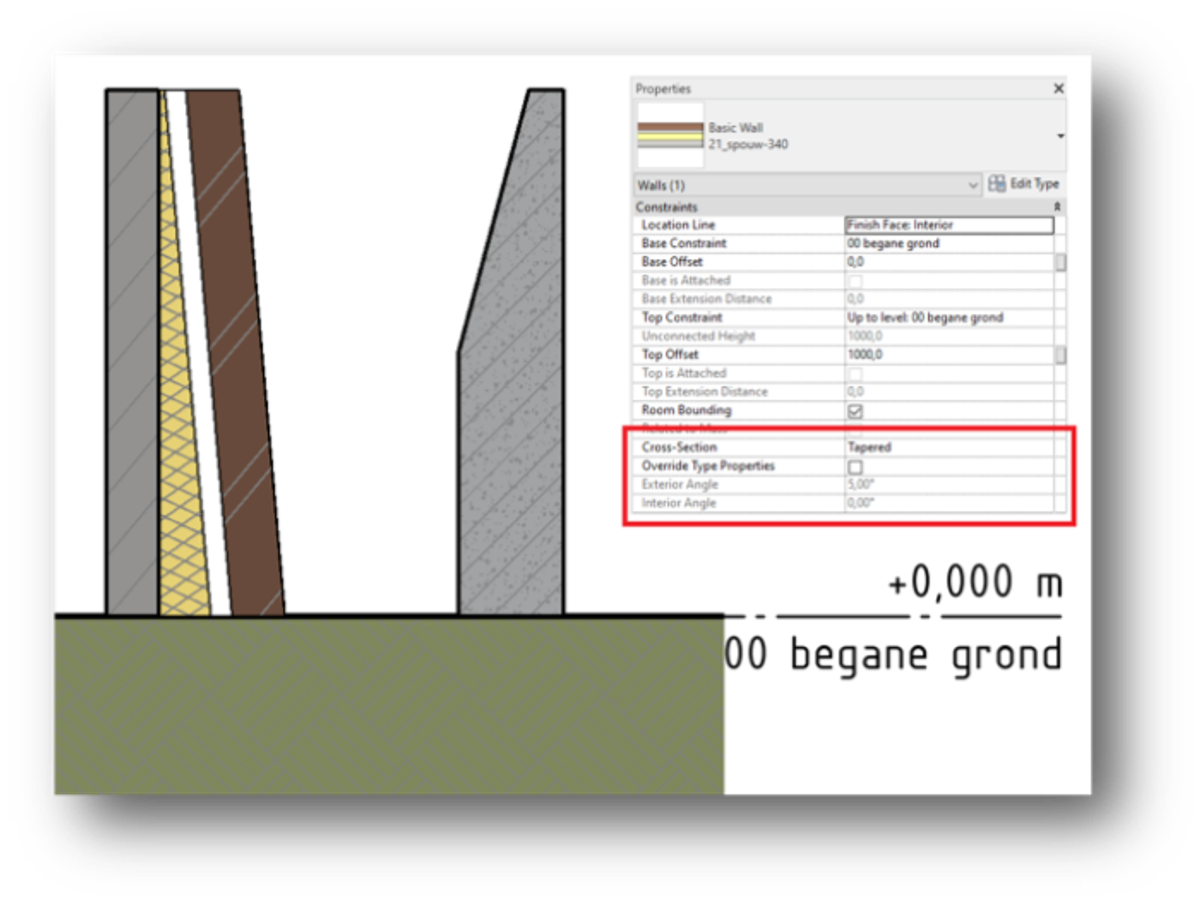Click the Location Line value field

pos(948,225)
